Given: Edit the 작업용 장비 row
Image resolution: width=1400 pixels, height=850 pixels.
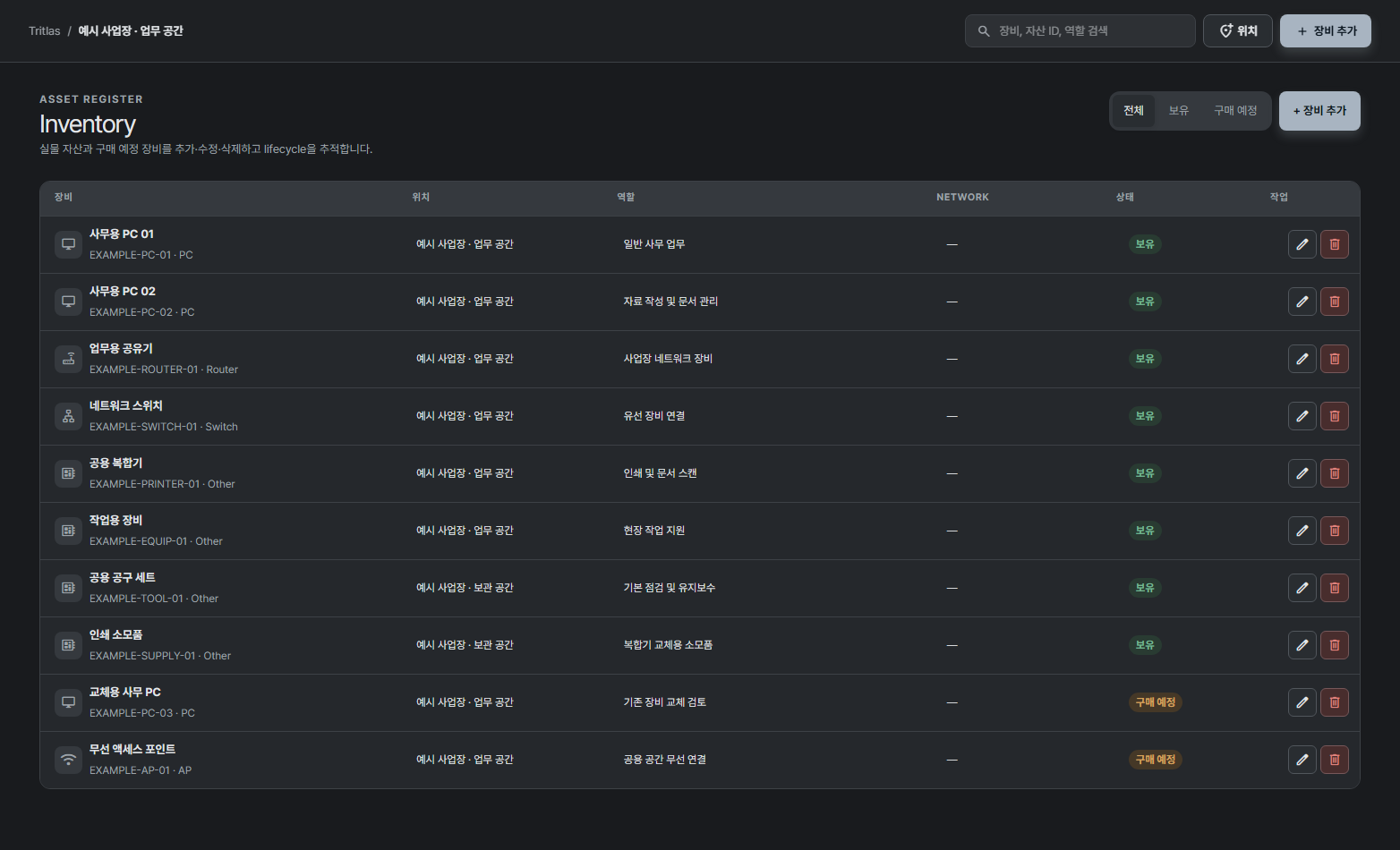Looking at the screenshot, I should coord(1302,531).
